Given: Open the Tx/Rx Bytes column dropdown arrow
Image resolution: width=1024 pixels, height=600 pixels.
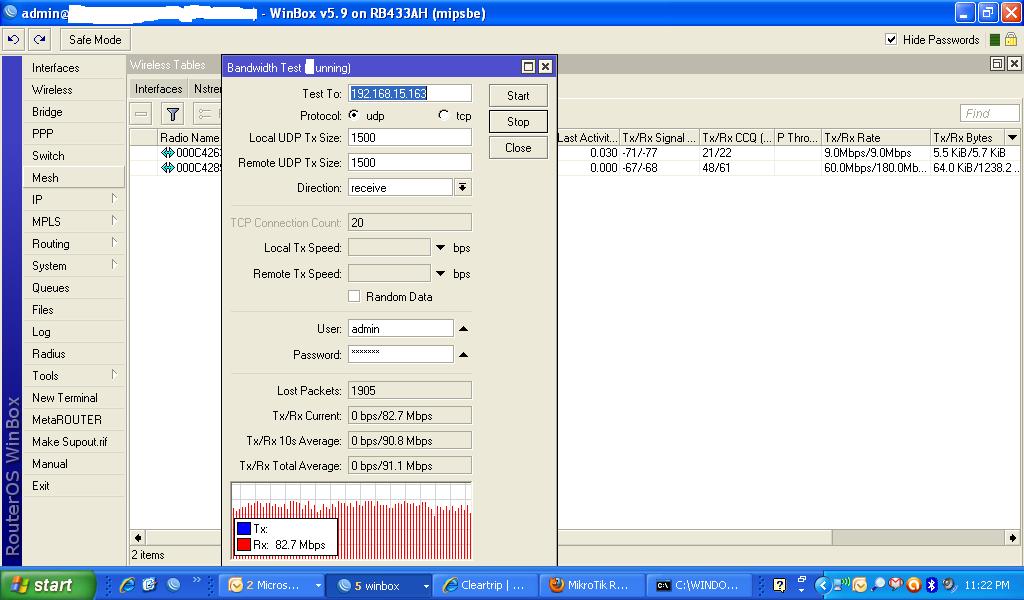Looking at the screenshot, I should point(1013,137).
